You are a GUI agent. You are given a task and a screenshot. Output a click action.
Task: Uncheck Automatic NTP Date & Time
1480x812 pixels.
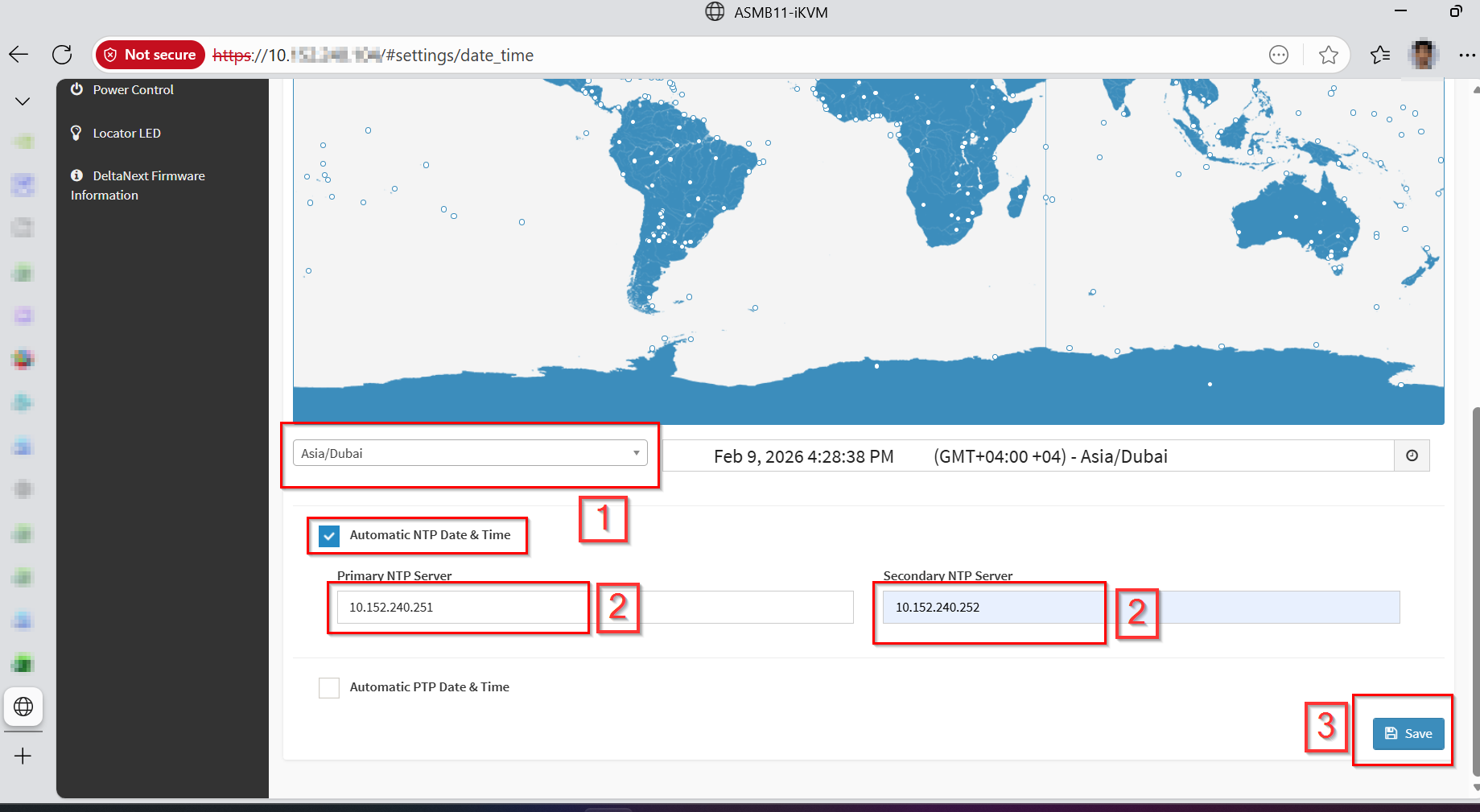(x=329, y=536)
